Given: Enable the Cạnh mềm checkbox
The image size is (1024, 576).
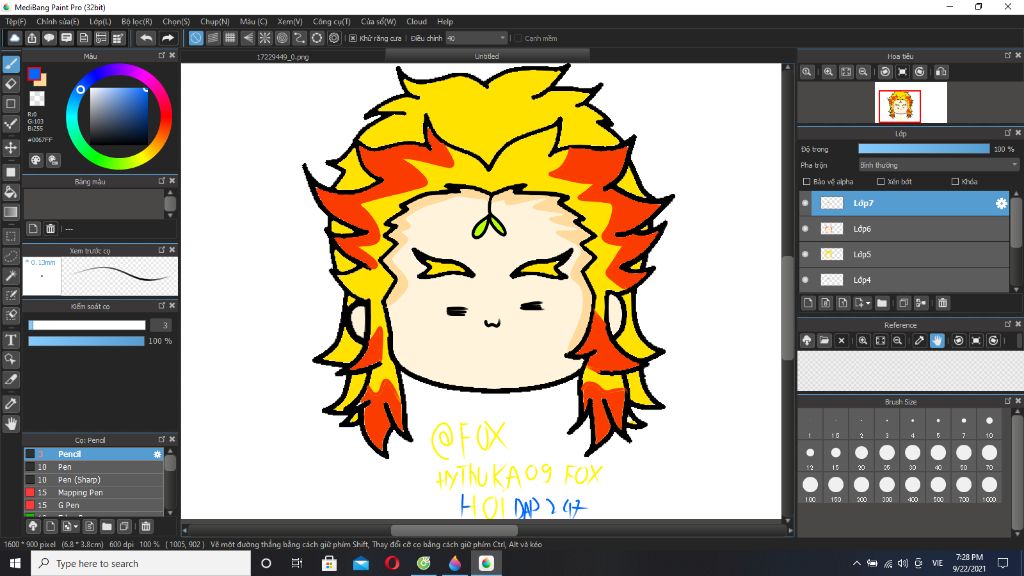Looking at the screenshot, I should 518,38.
